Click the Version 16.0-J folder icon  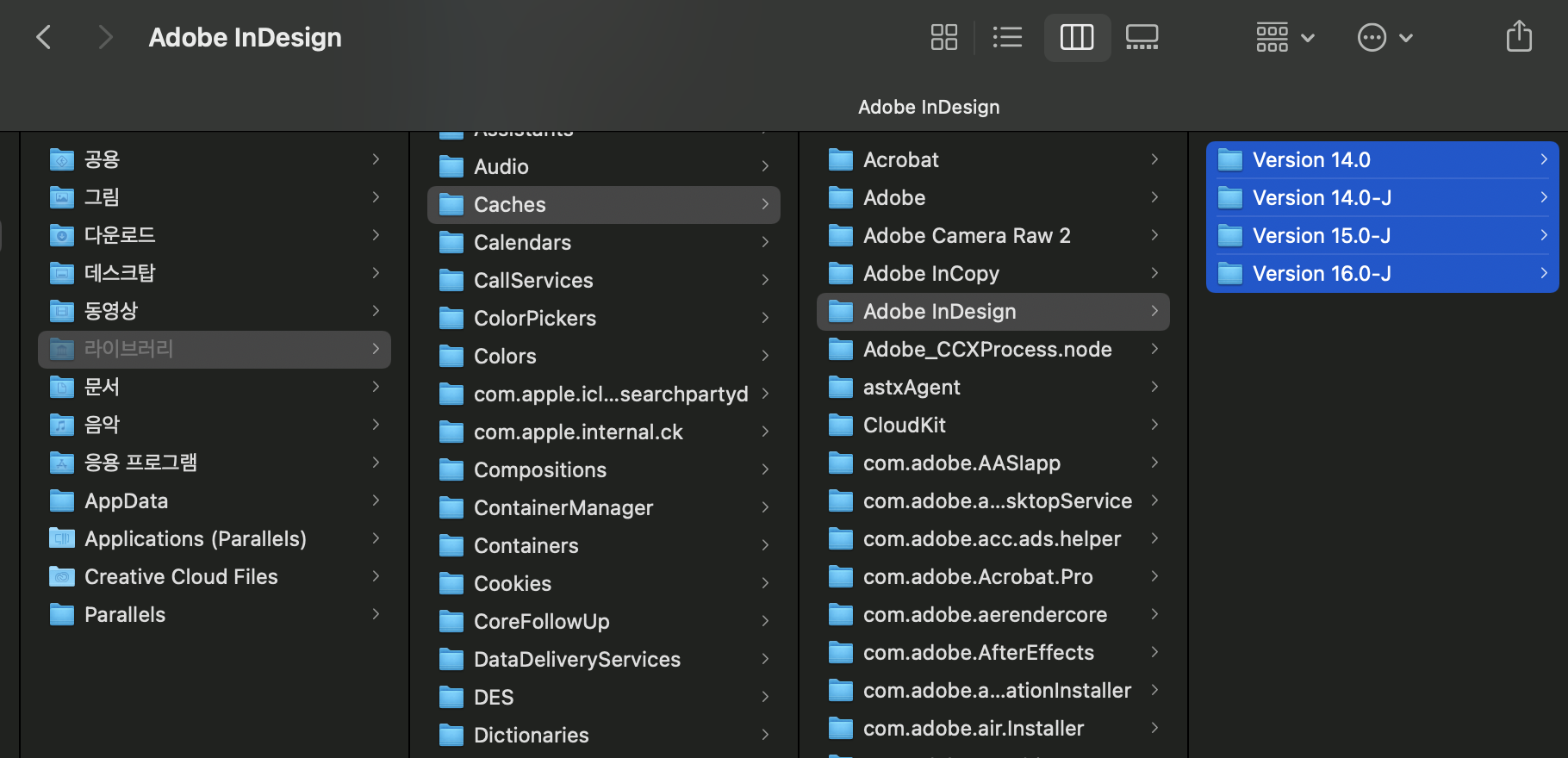pos(1230,273)
